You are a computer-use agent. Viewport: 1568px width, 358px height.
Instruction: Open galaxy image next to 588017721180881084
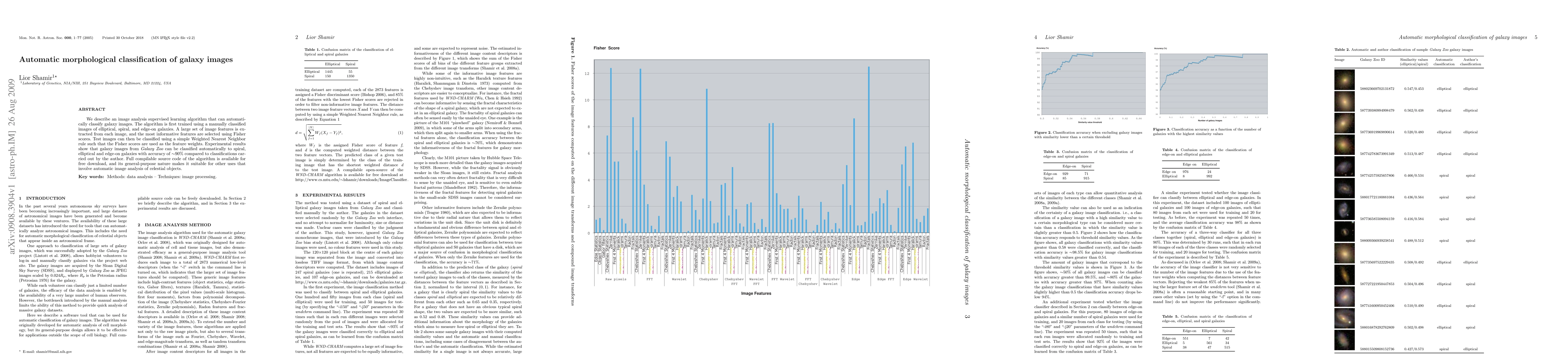(x=1344, y=188)
